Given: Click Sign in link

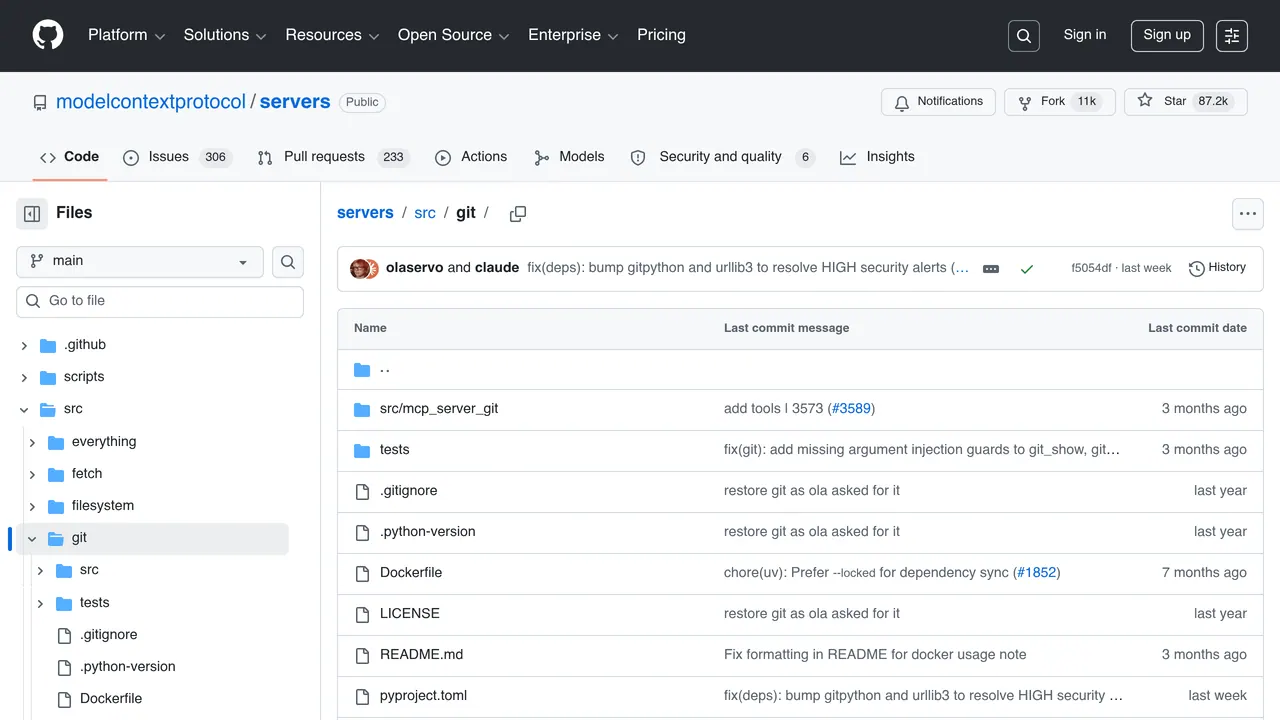Looking at the screenshot, I should [1085, 35].
